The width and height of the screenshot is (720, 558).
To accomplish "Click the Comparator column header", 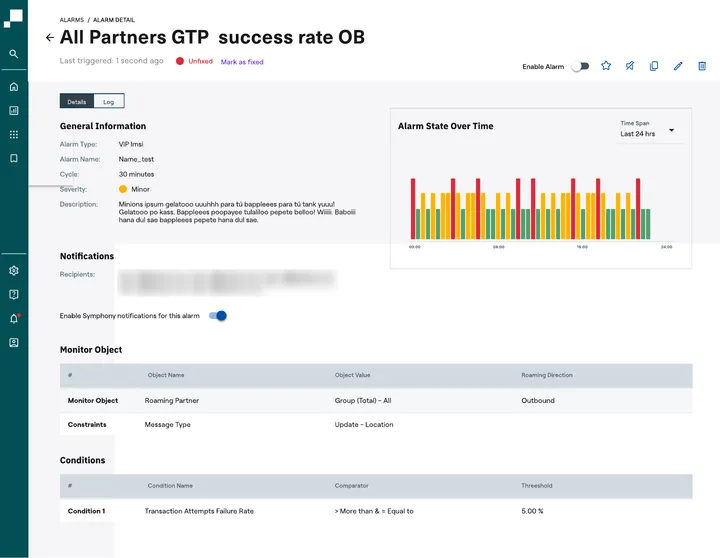I will [x=351, y=485].
